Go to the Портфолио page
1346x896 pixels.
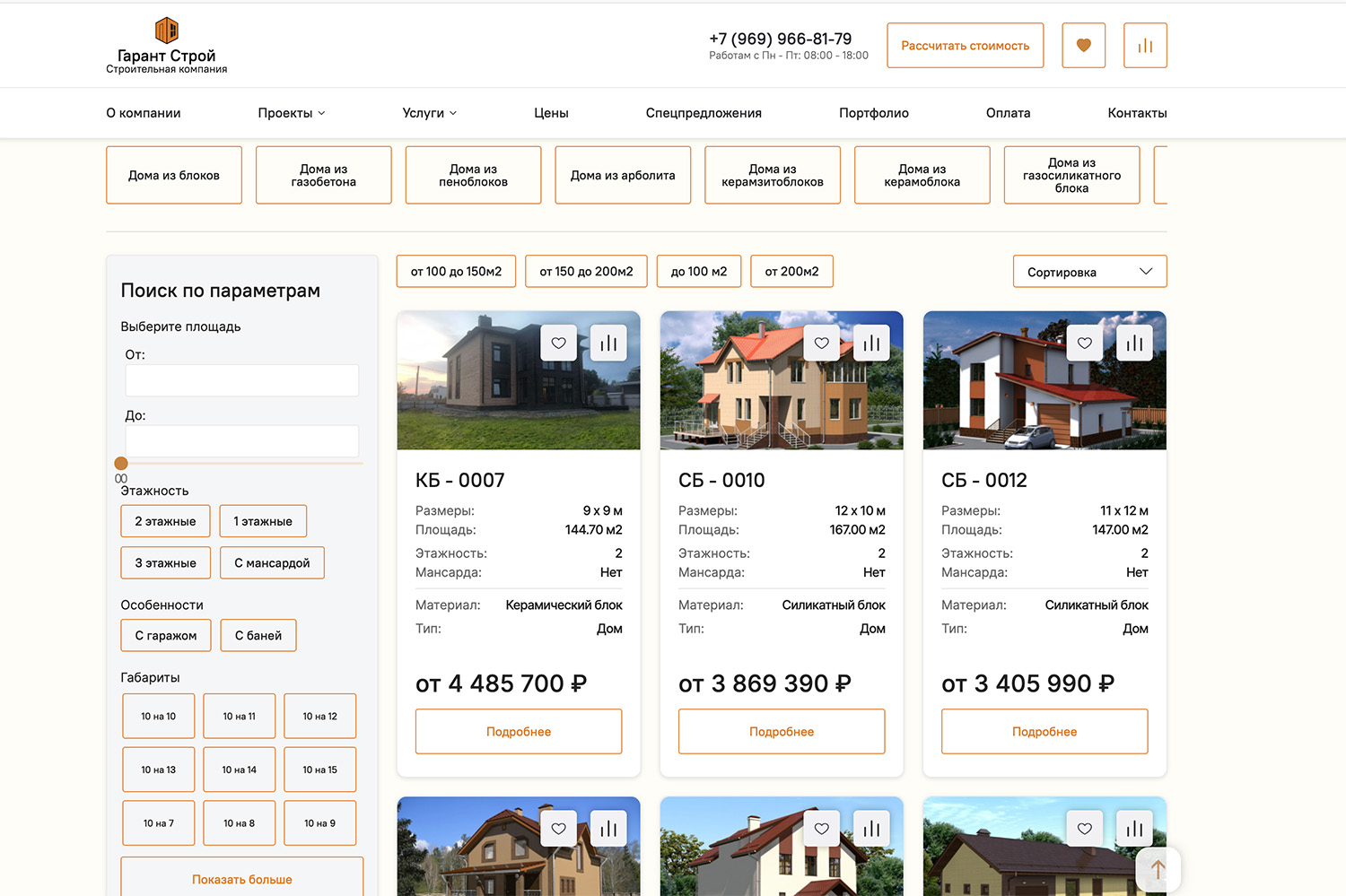(873, 113)
